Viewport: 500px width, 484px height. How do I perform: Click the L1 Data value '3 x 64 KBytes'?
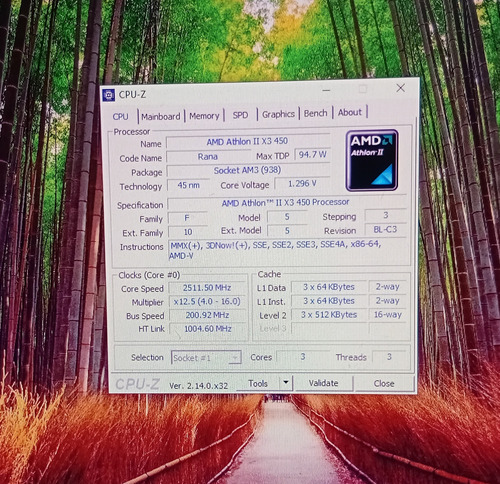coord(329,287)
